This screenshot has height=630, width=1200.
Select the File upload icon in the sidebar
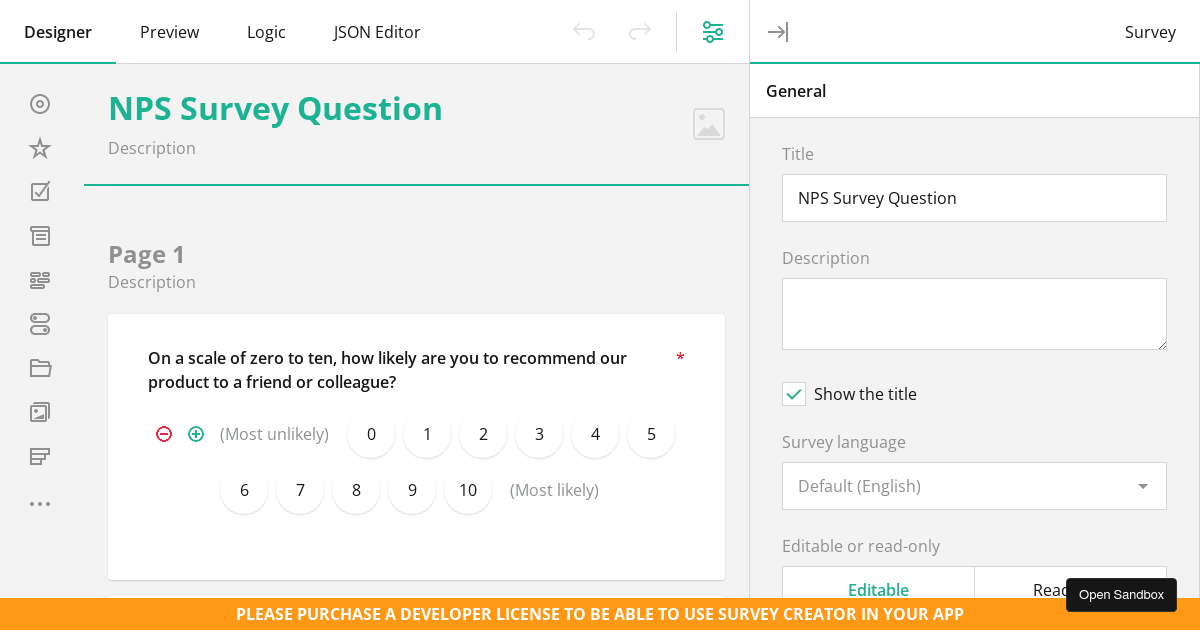pos(40,368)
